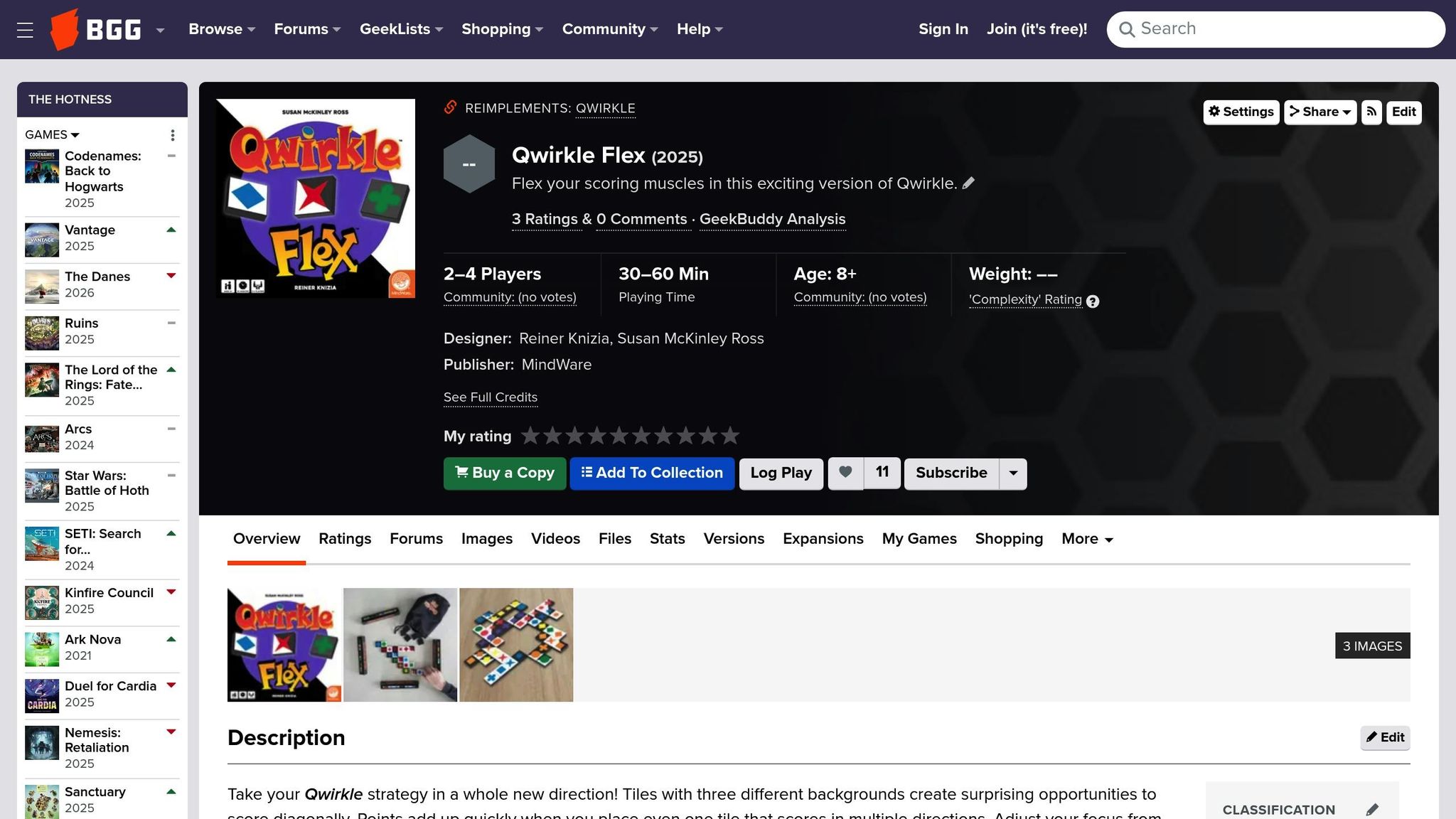This screenshot has height=819, width=1456.
Task: Click the hexagon rating badge
Action: [x=469, y=164]
